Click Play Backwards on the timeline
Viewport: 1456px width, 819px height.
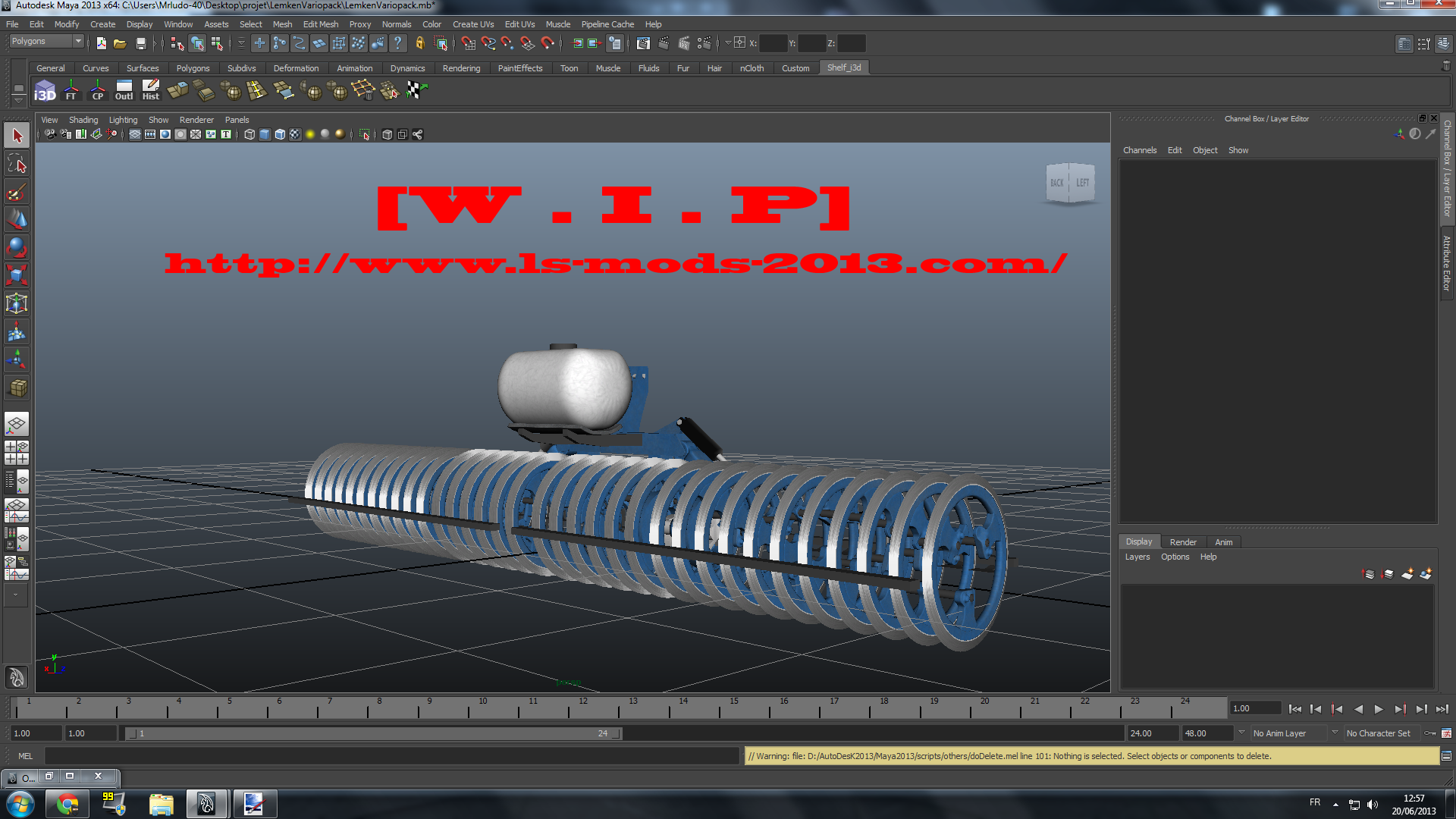point(1358,709)
